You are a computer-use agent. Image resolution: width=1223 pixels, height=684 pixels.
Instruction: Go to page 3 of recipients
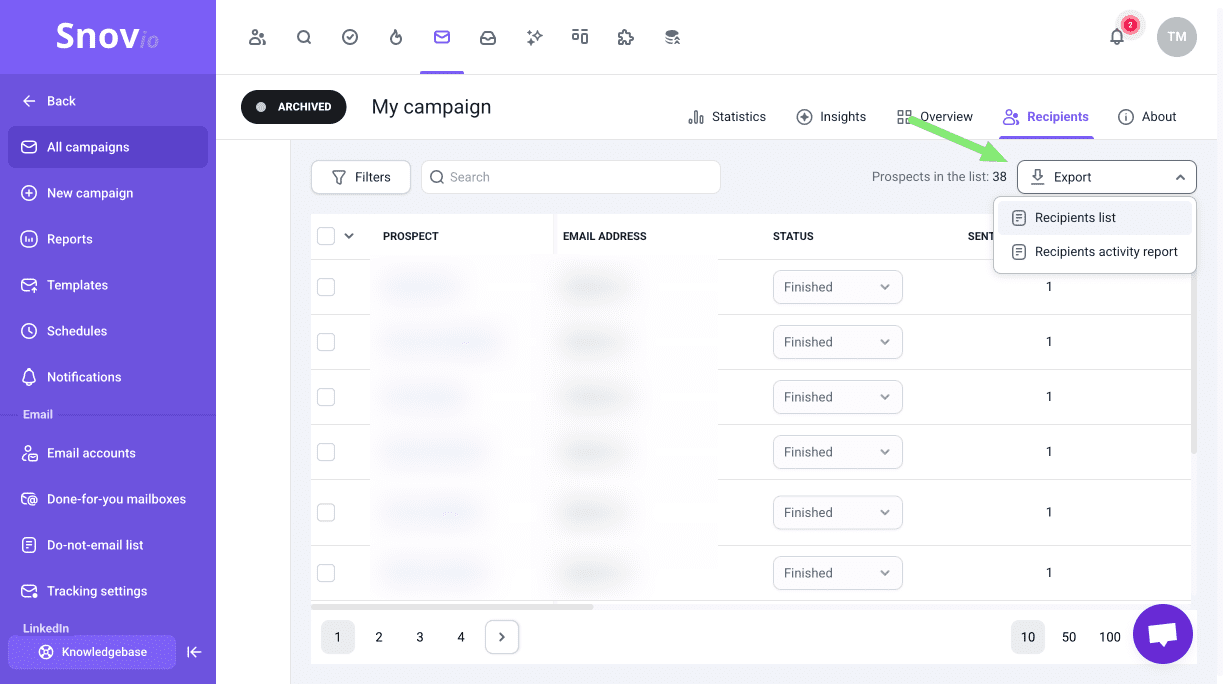click(x=420, y=637)
